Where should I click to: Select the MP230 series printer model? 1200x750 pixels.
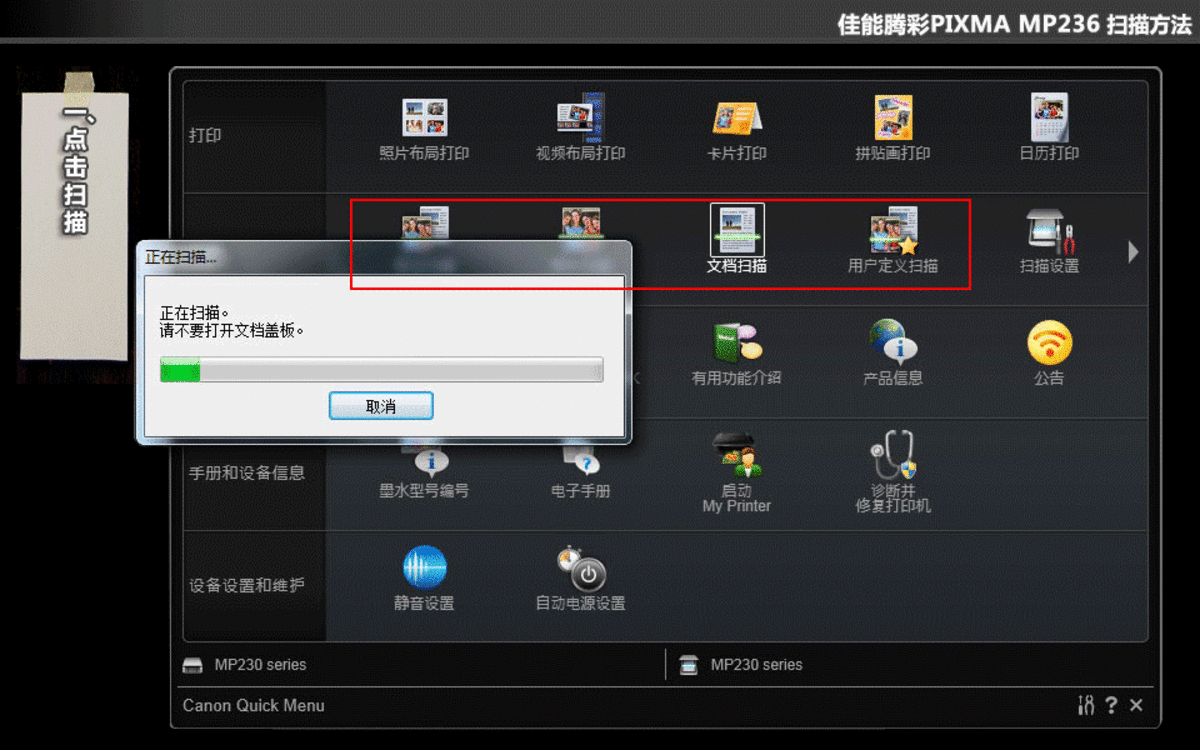[244, 665]
